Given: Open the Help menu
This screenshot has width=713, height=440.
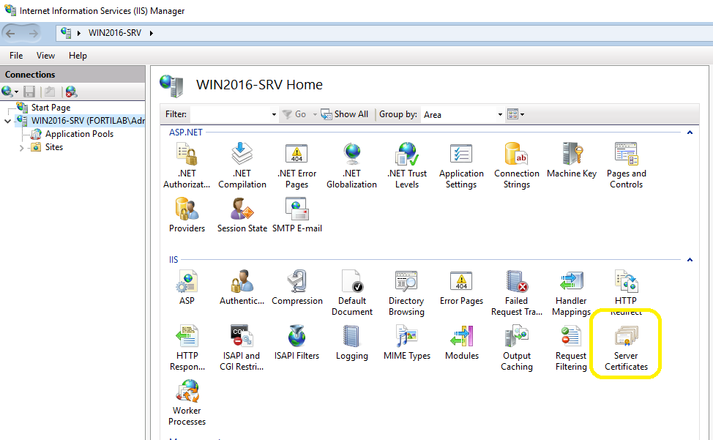Looking at the screenshot, I should coord(78,55).
